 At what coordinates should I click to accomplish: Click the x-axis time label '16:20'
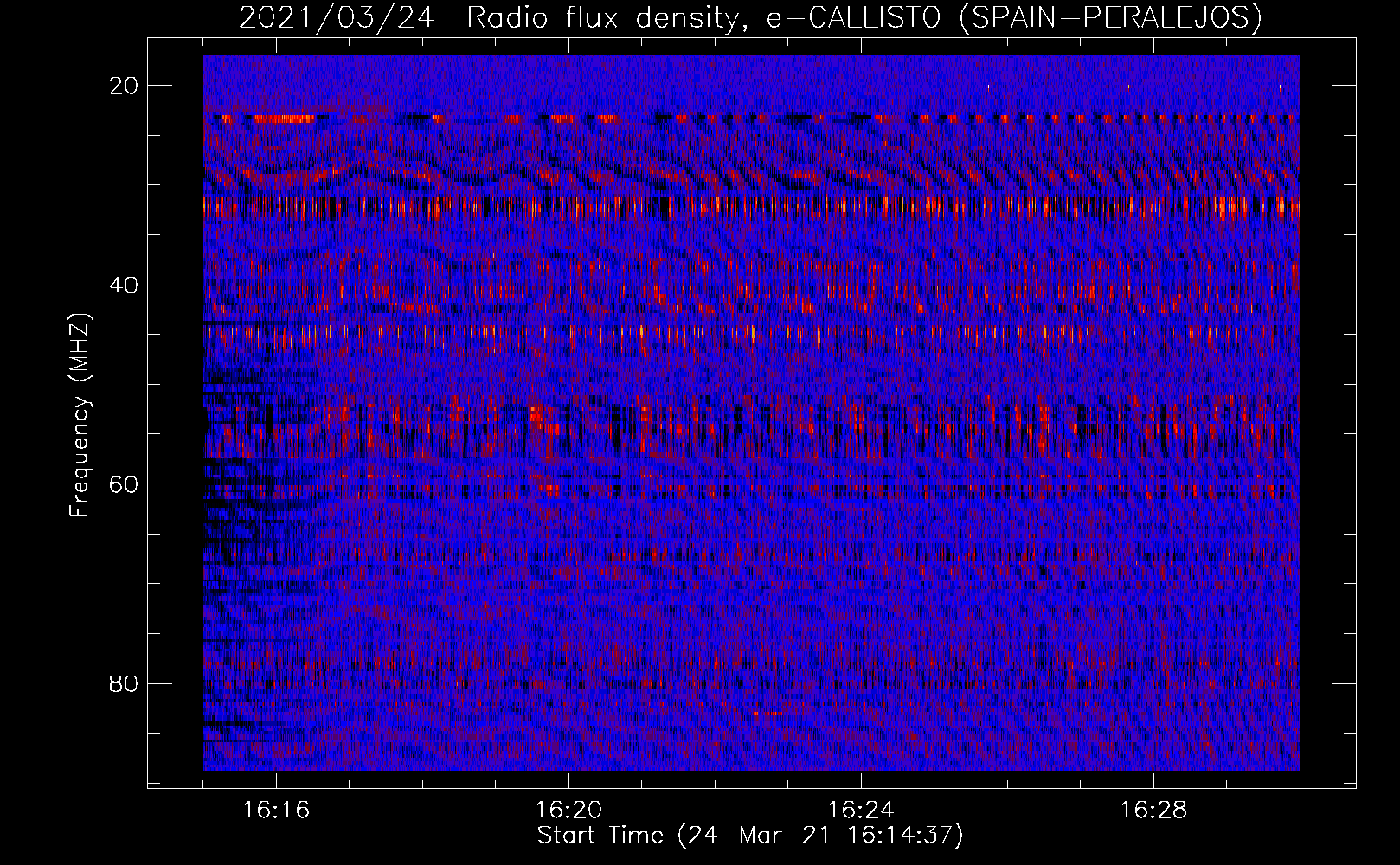point(568,811)
